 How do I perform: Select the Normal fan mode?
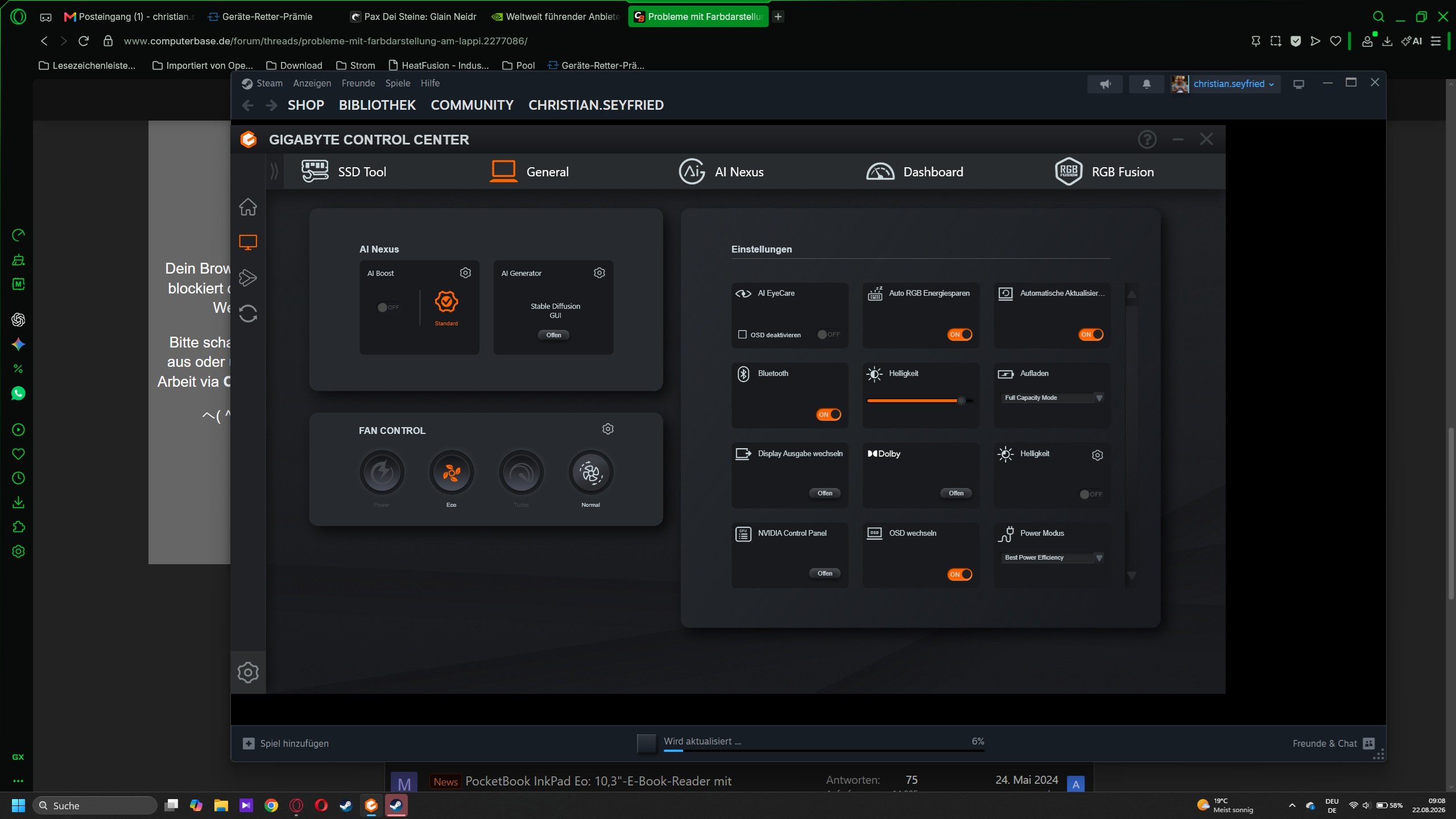[591, 473]
